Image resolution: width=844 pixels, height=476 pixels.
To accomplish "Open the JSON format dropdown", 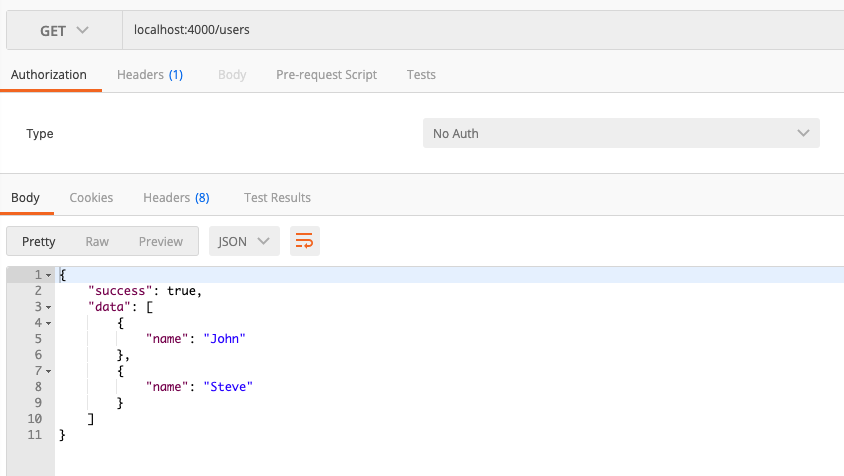I will click(x=244, y=241).
